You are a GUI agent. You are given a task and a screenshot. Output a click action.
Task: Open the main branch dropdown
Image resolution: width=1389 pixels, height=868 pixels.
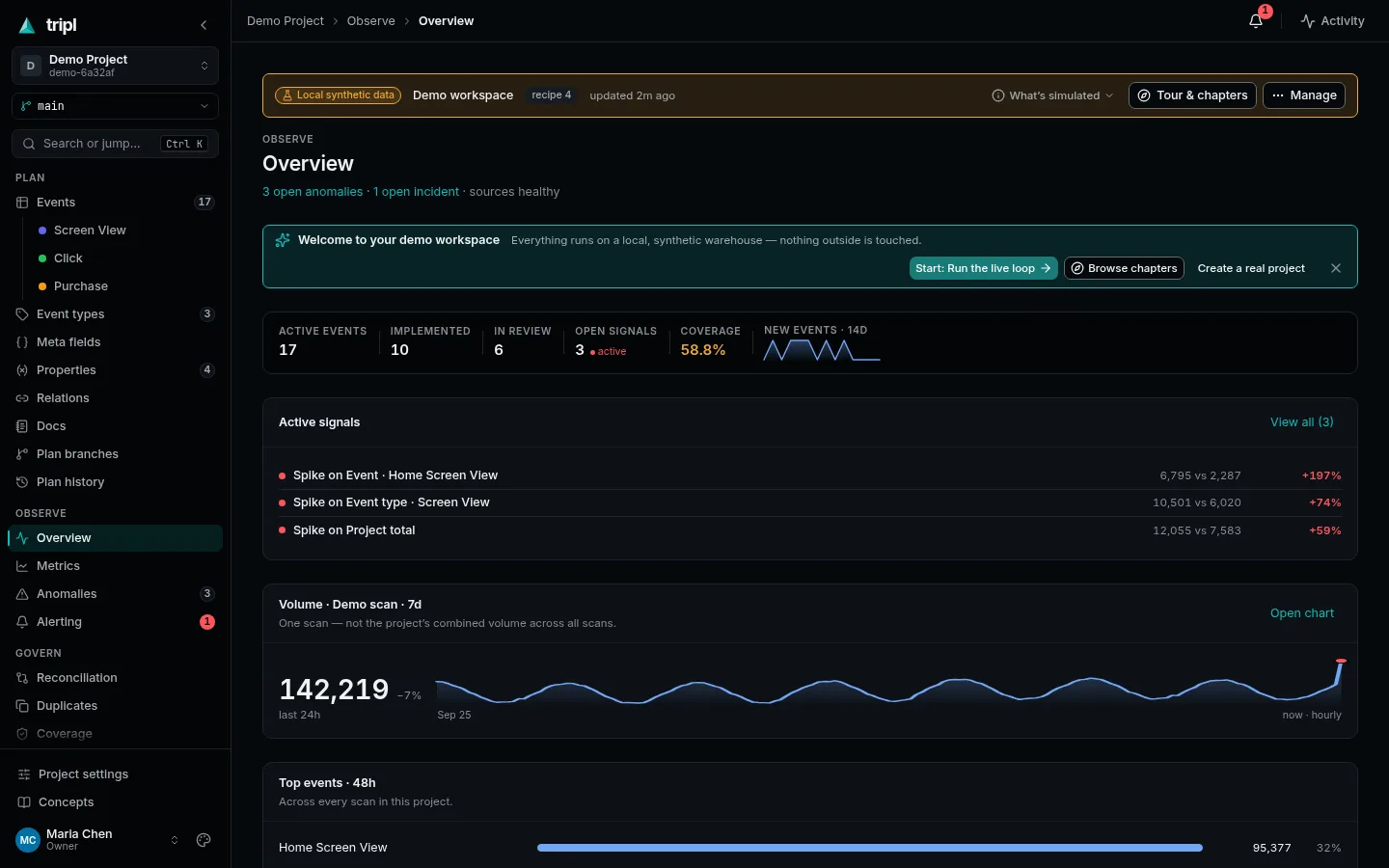click(115, 106)
